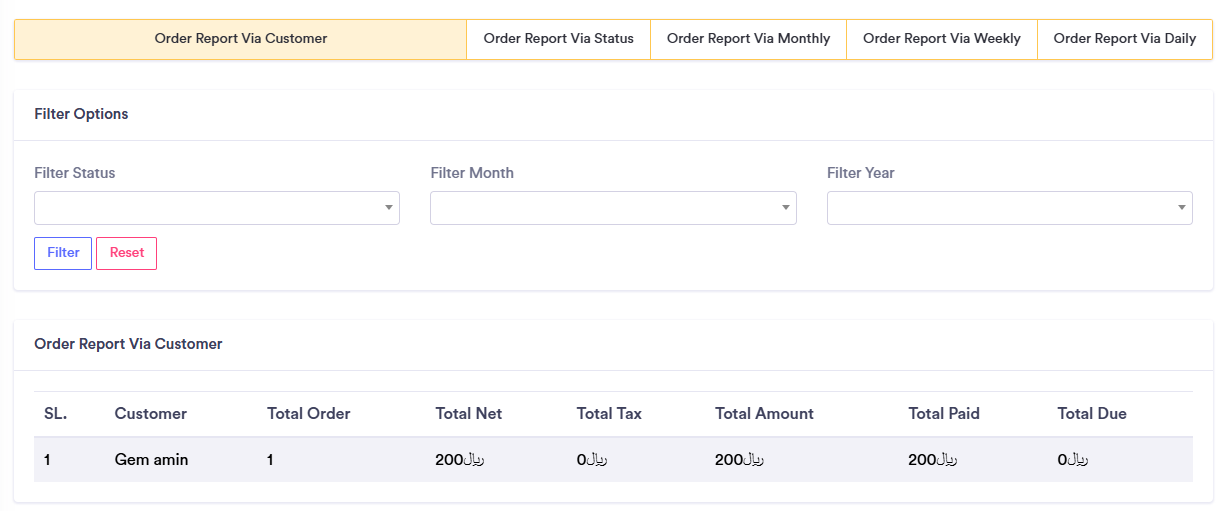Screen dimensions: 1226x511
Task: Select Order Report Via Weekly tab
Action: click(941, 39)
